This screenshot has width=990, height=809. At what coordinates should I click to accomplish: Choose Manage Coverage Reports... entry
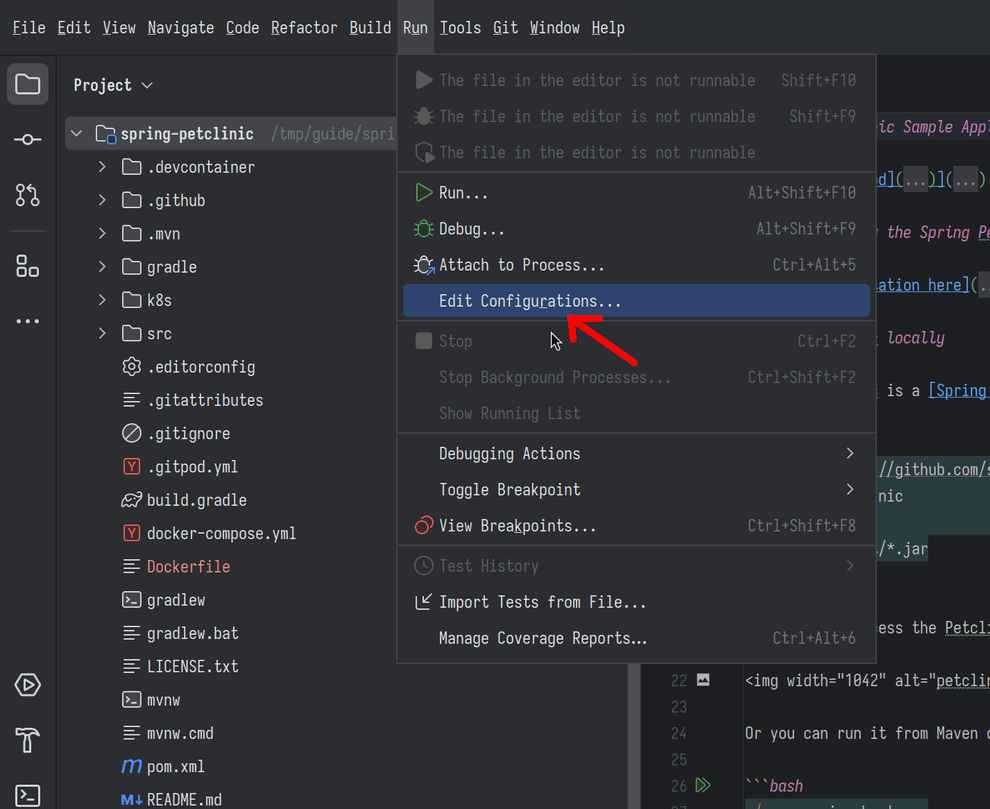pyautogui.click(x=636, y=638)
